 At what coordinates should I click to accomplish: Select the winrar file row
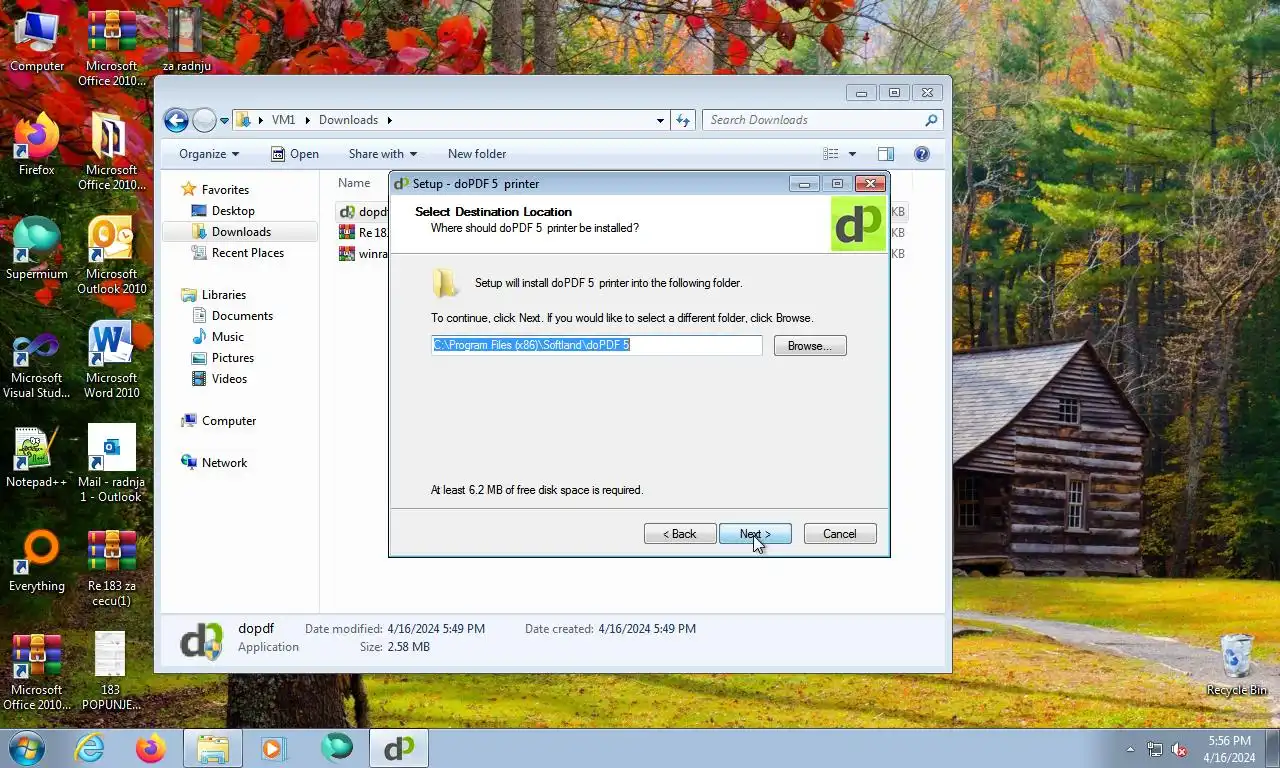click(x=364, y=254)
